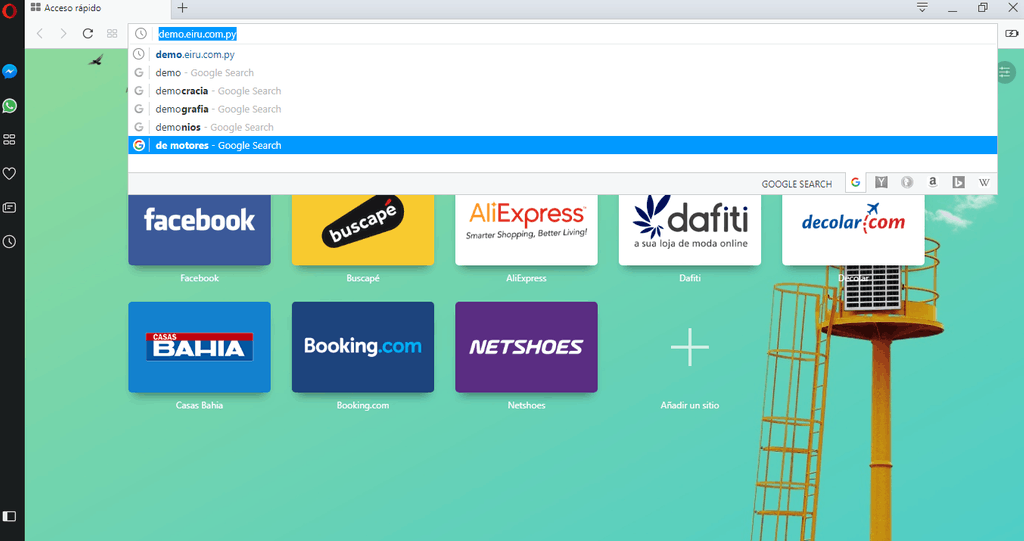The width and height of the screenshot is (1024, 541).
Task: Choose demo.eiru.com.py history suggestion
Action: (x=562, y=54)
